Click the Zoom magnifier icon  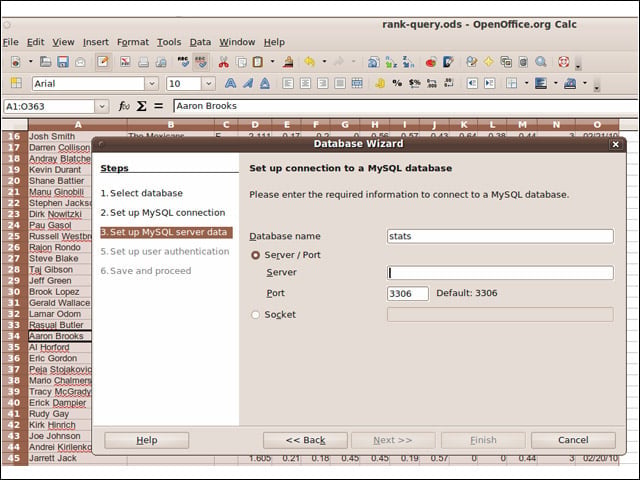click(x=541, y=62)
